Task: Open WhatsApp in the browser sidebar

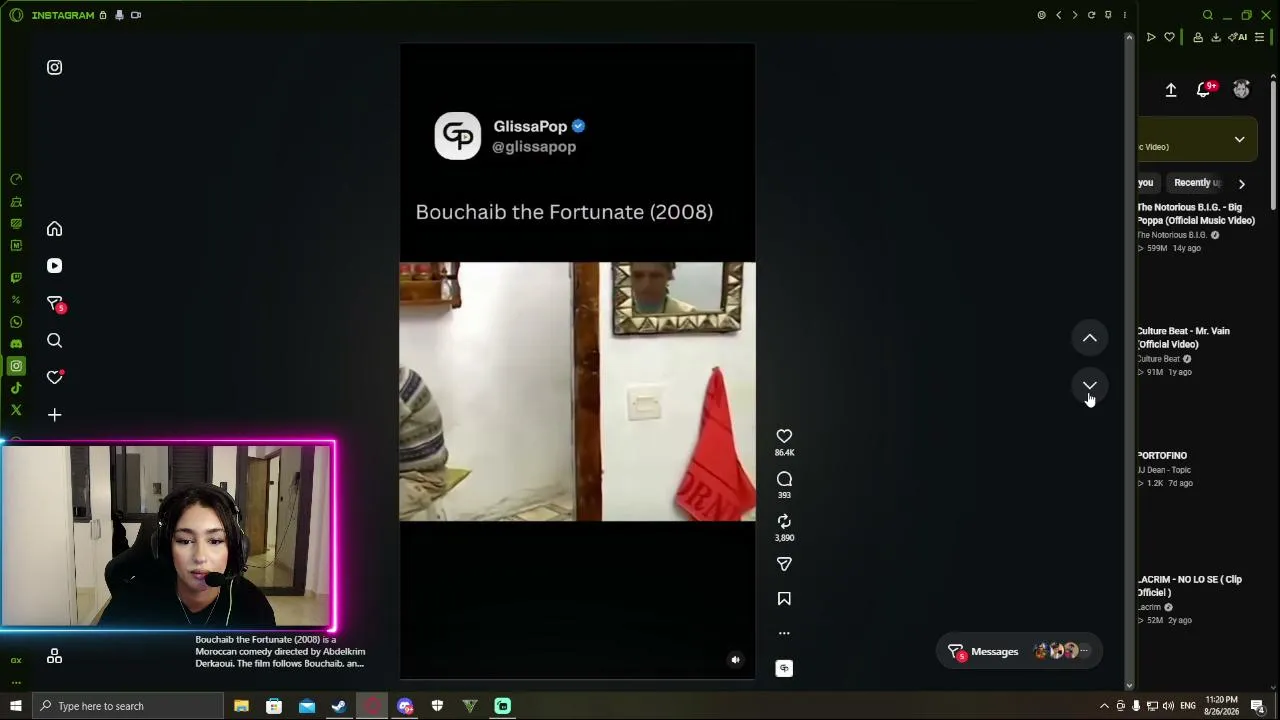Action: [16, 322]
